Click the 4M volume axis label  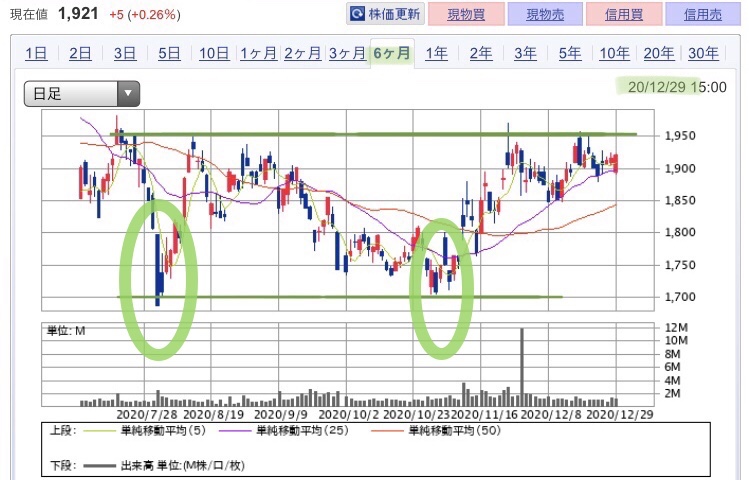672,380
